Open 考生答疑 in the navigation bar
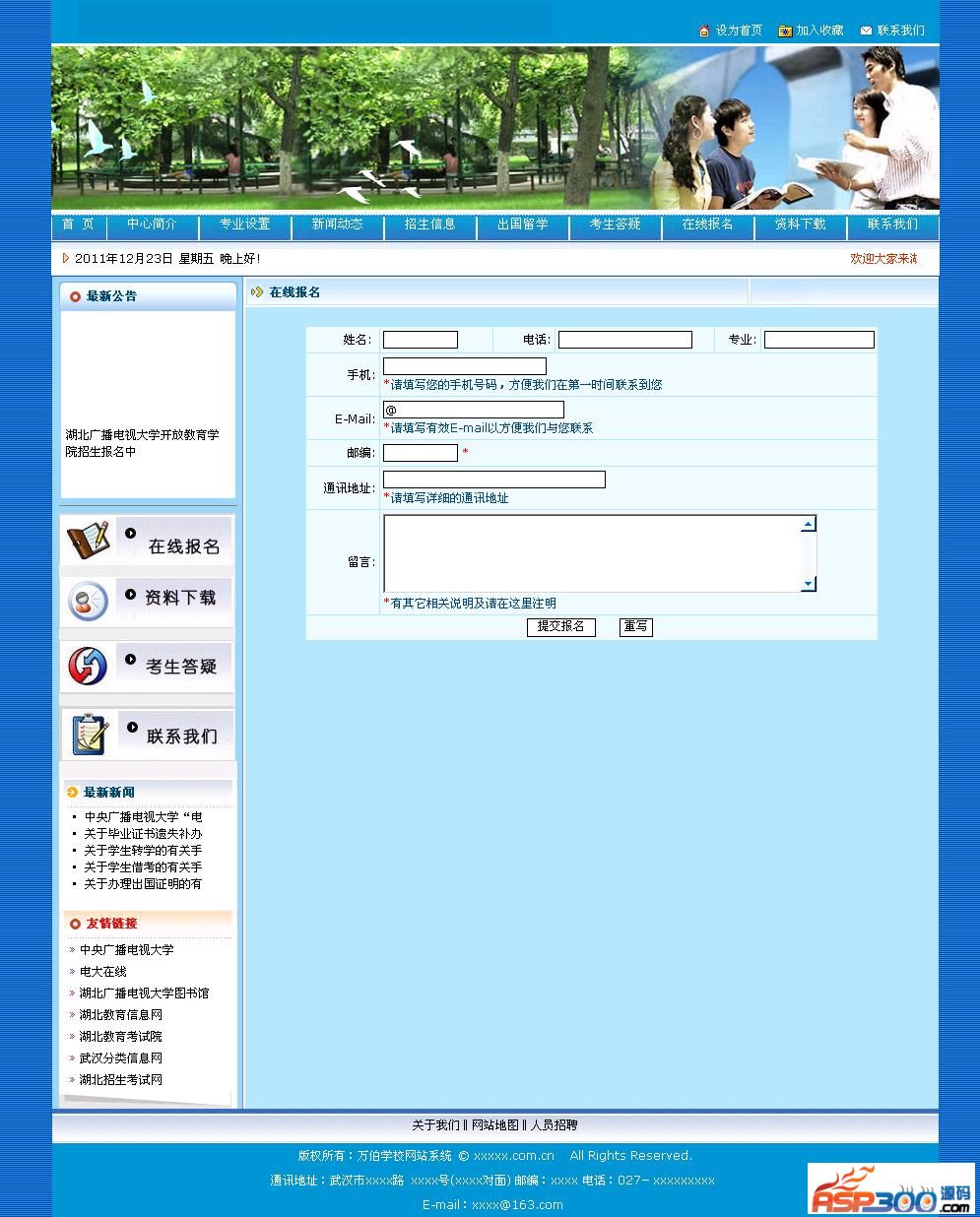The image size is (980, 1217). 615,224
